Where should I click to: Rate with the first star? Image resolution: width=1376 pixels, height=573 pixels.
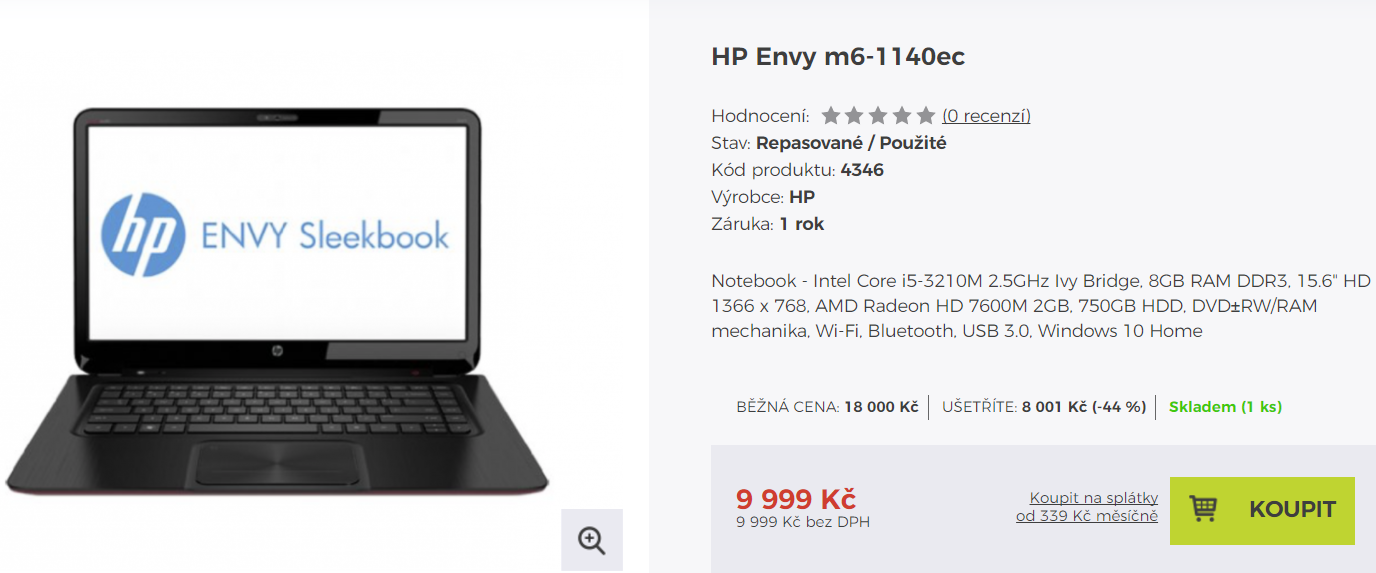830,115
